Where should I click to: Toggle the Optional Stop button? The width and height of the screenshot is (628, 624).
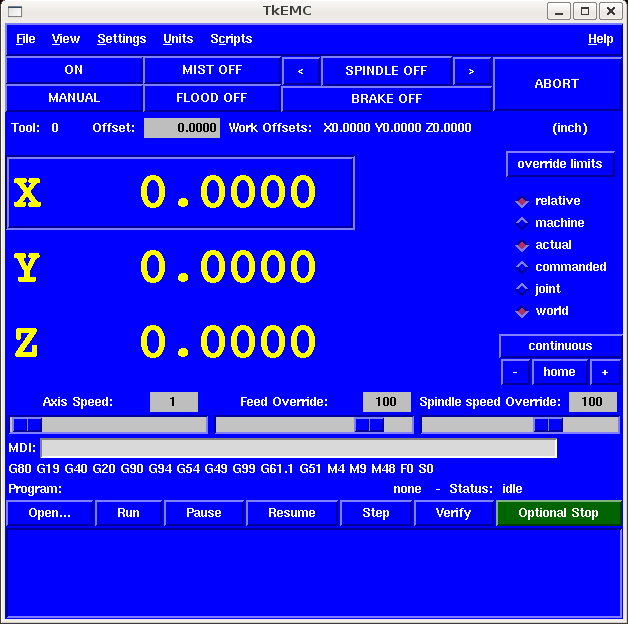tap(559, 513)
